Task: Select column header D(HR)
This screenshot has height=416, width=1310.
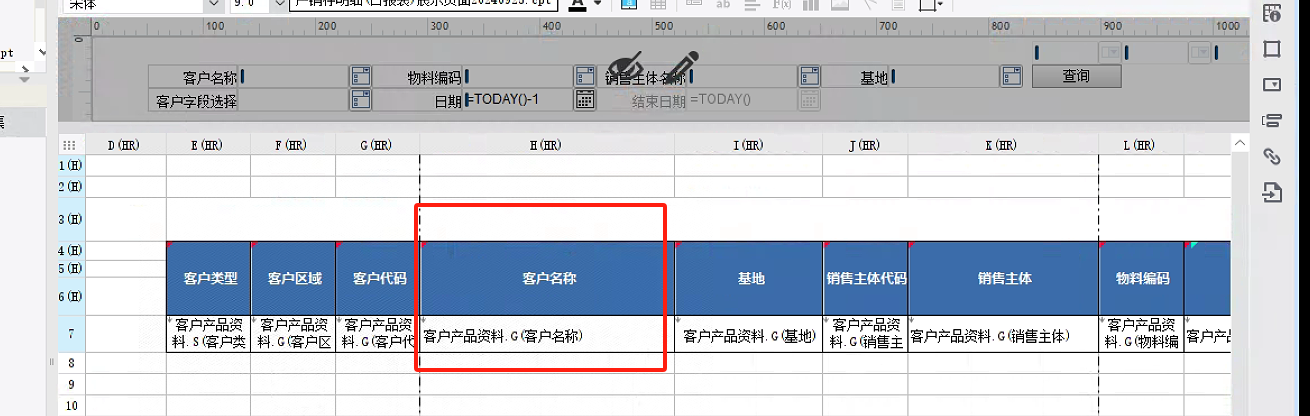Action: tap(125, 145)
